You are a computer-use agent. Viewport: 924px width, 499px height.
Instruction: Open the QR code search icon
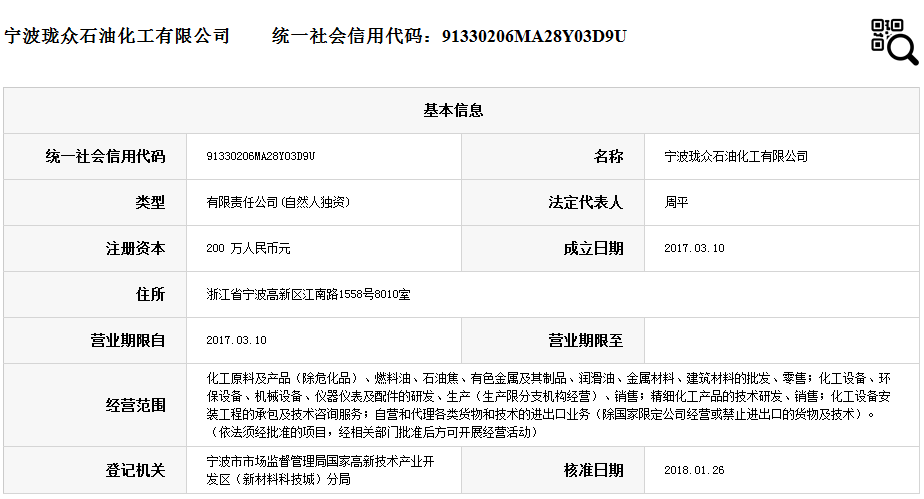tap(894, 41)
